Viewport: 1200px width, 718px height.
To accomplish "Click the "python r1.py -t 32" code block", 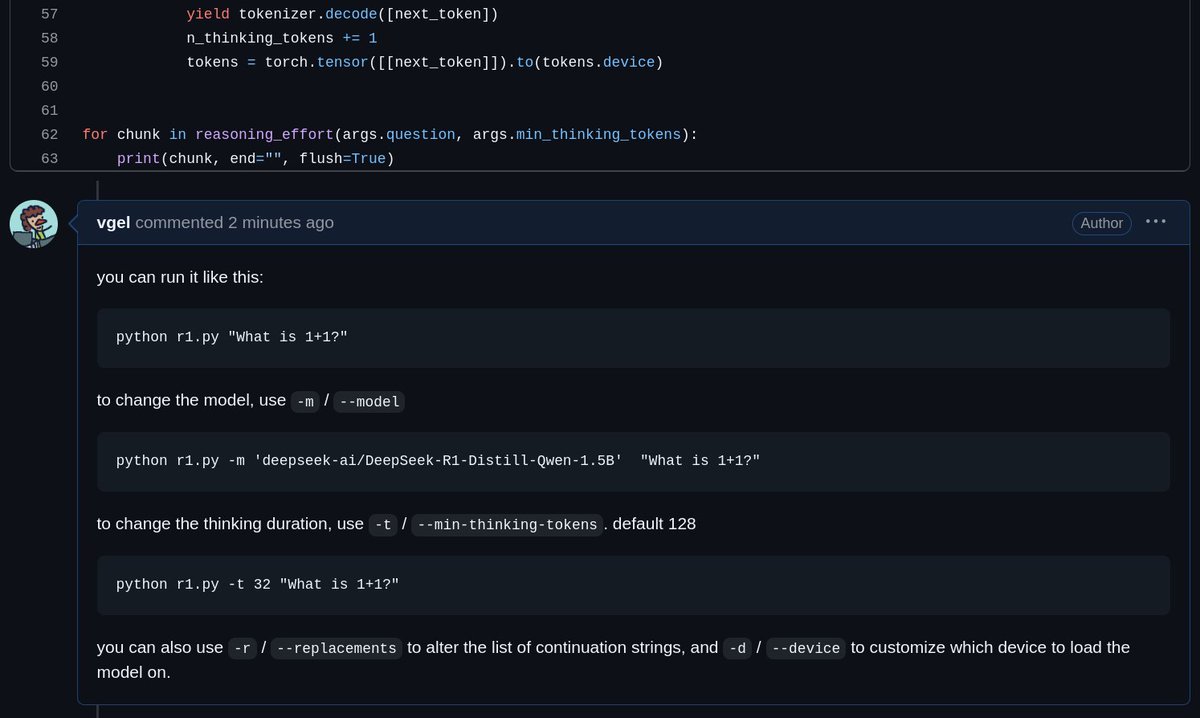I will 632,585.
